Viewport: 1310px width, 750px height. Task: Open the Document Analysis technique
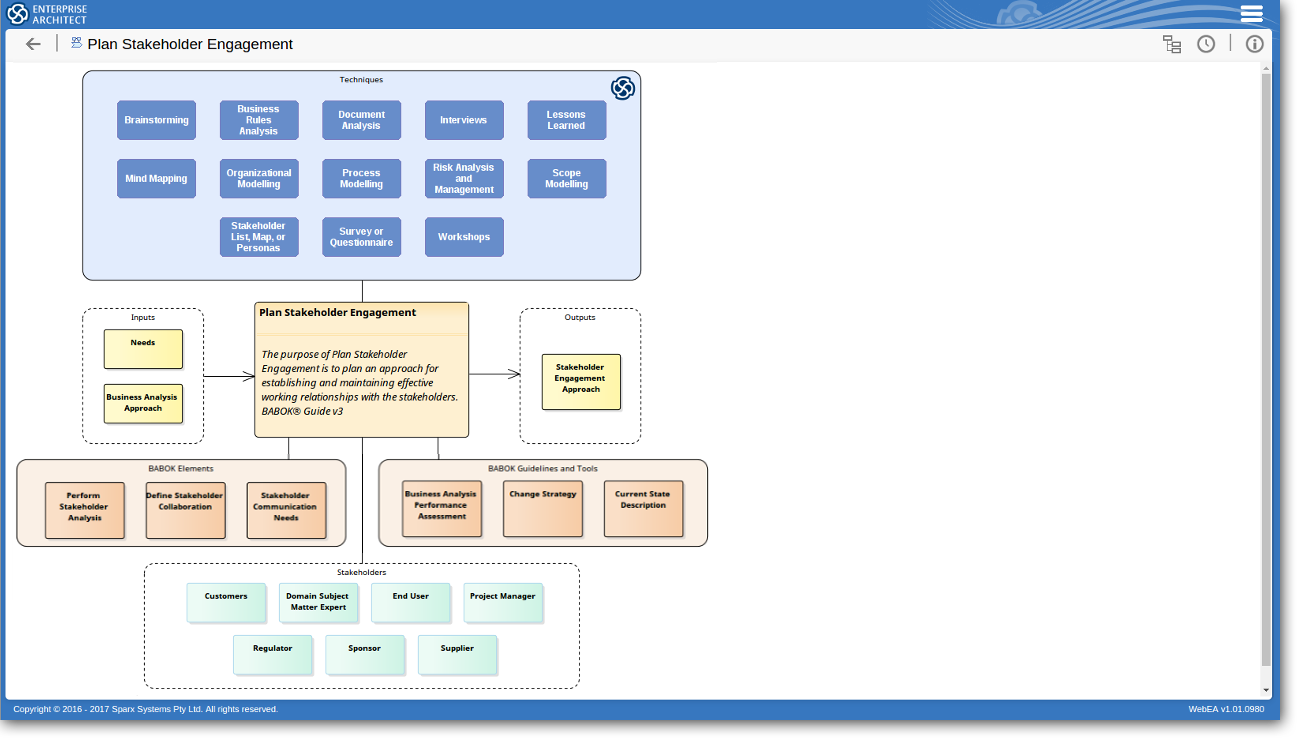[361, 120]
